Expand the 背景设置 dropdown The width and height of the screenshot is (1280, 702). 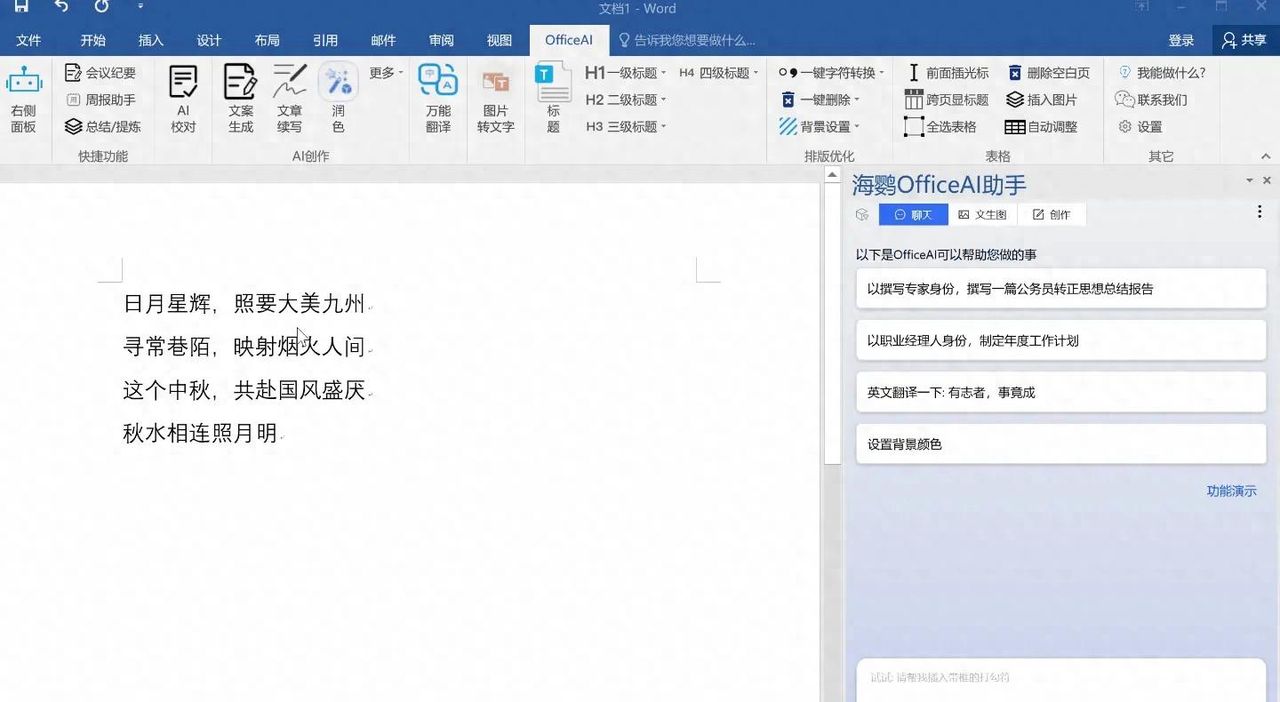pos(820,127)
